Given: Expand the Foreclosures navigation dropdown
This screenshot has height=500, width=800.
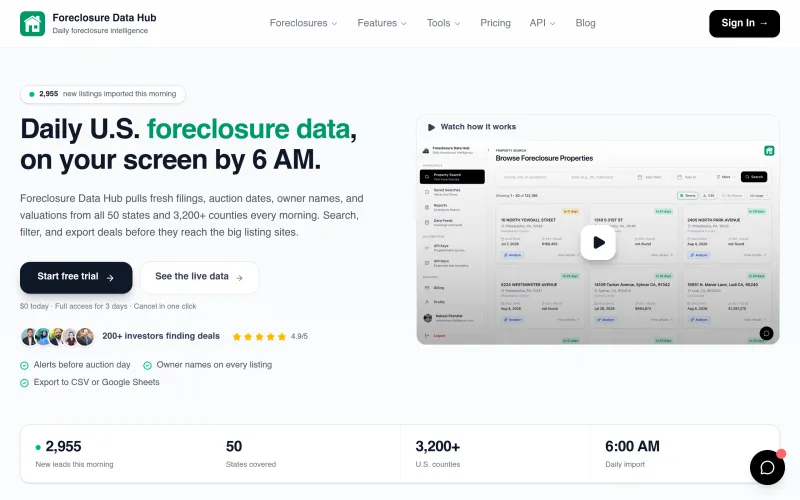Looking at the screenshot, I should [x=303, y=23].
